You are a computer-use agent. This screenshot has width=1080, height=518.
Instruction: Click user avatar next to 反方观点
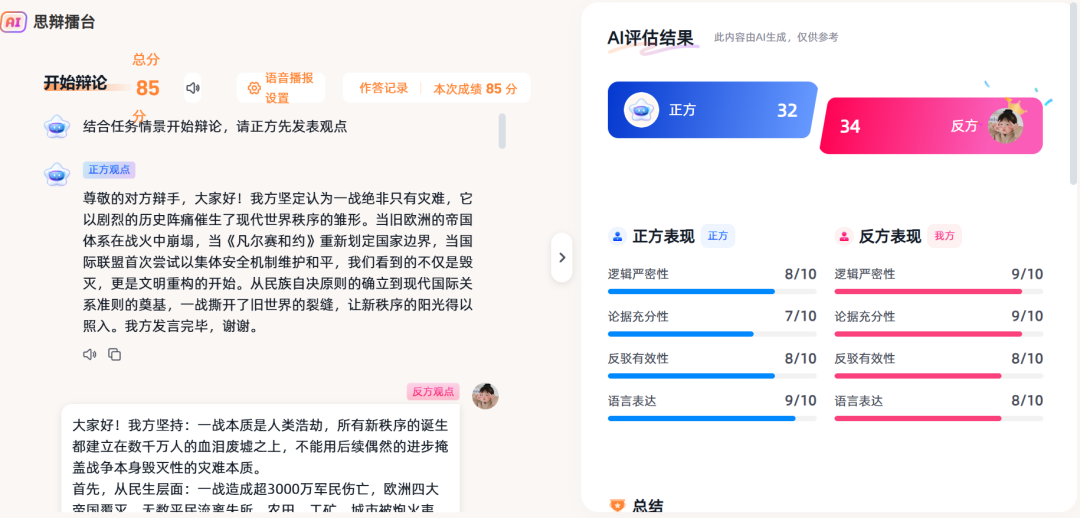pos(485,396)
